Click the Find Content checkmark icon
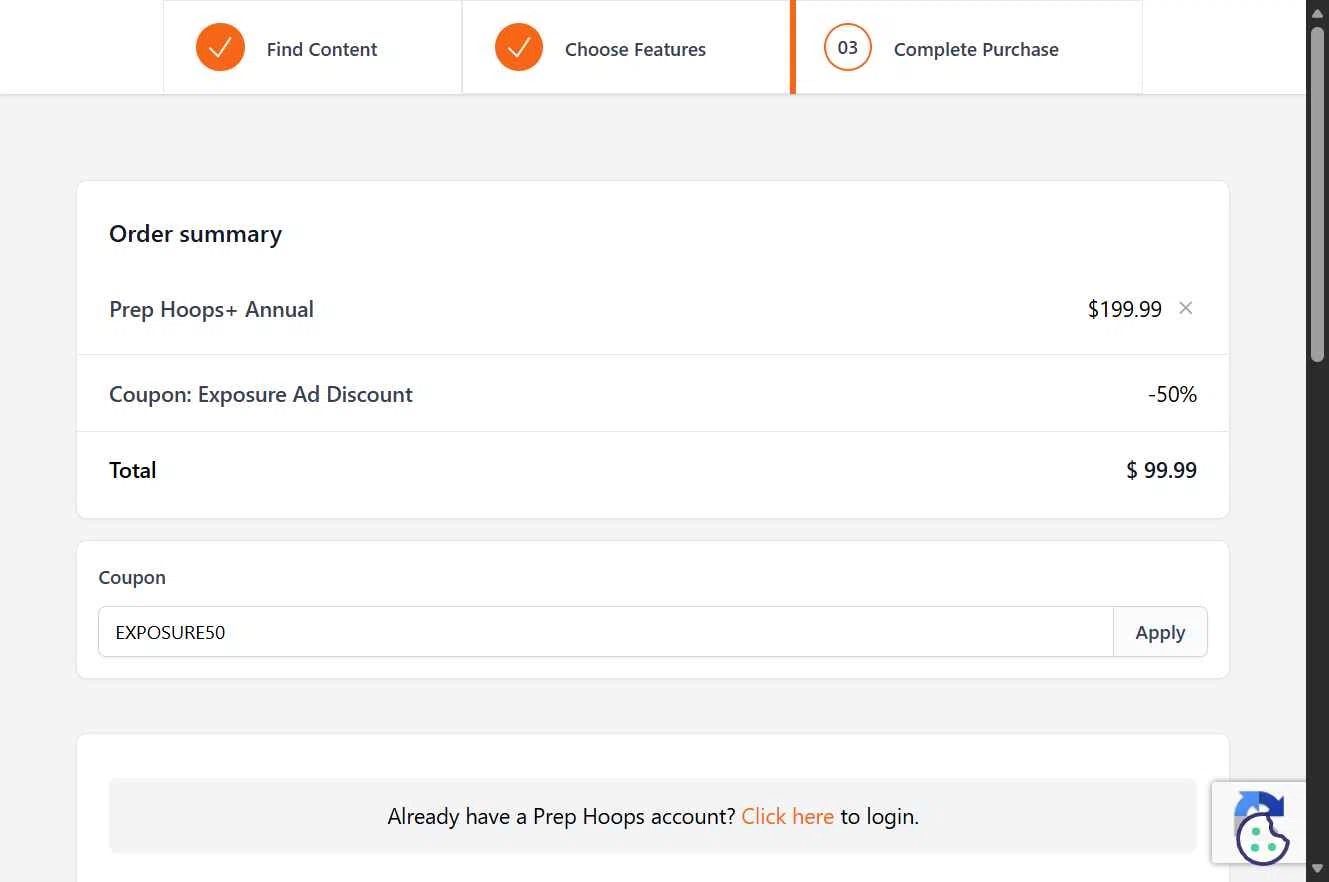Viewport: 1329px width, 882px height. tap(220, 47)
